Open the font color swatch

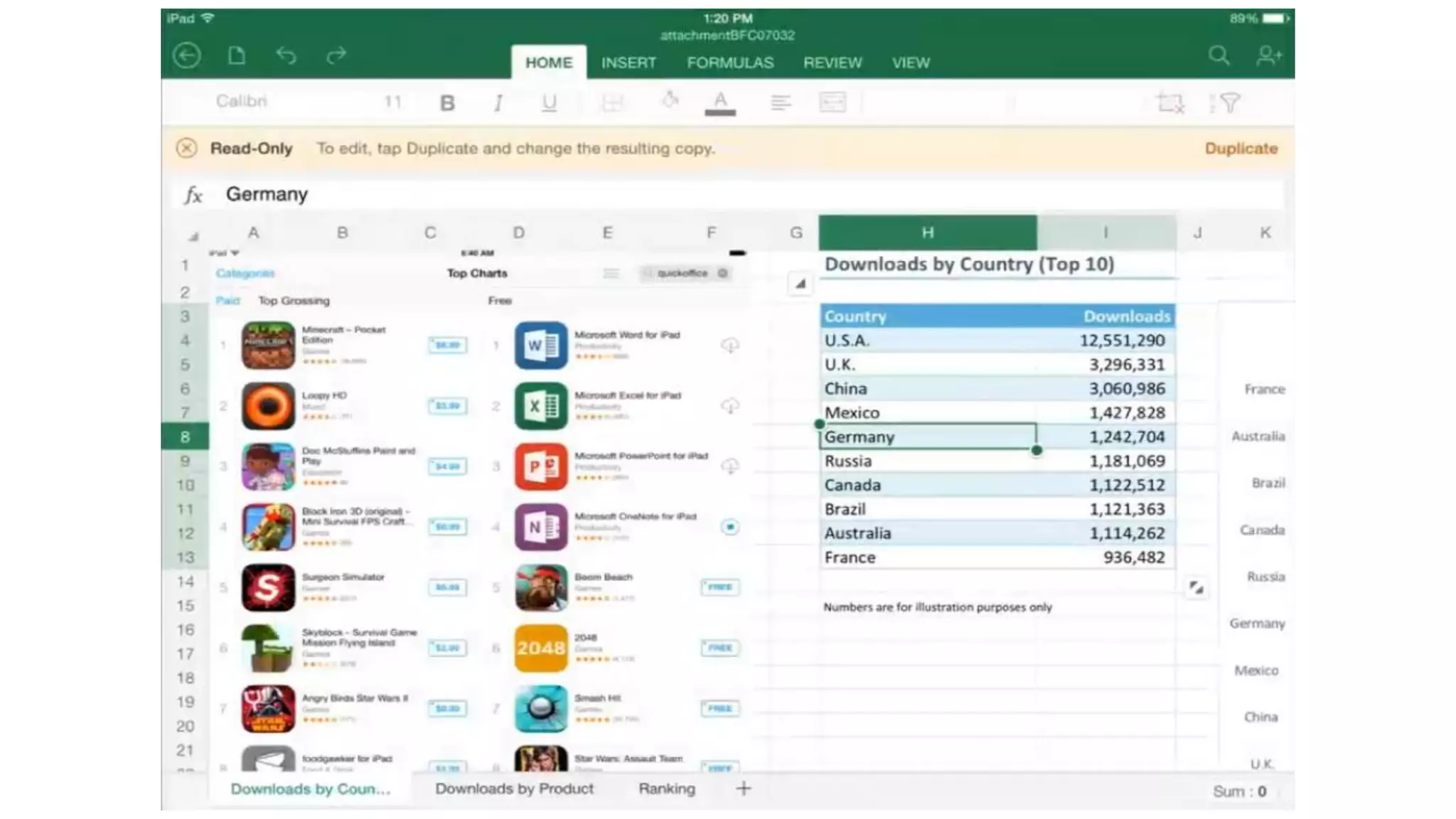click(x=720, y=103)
